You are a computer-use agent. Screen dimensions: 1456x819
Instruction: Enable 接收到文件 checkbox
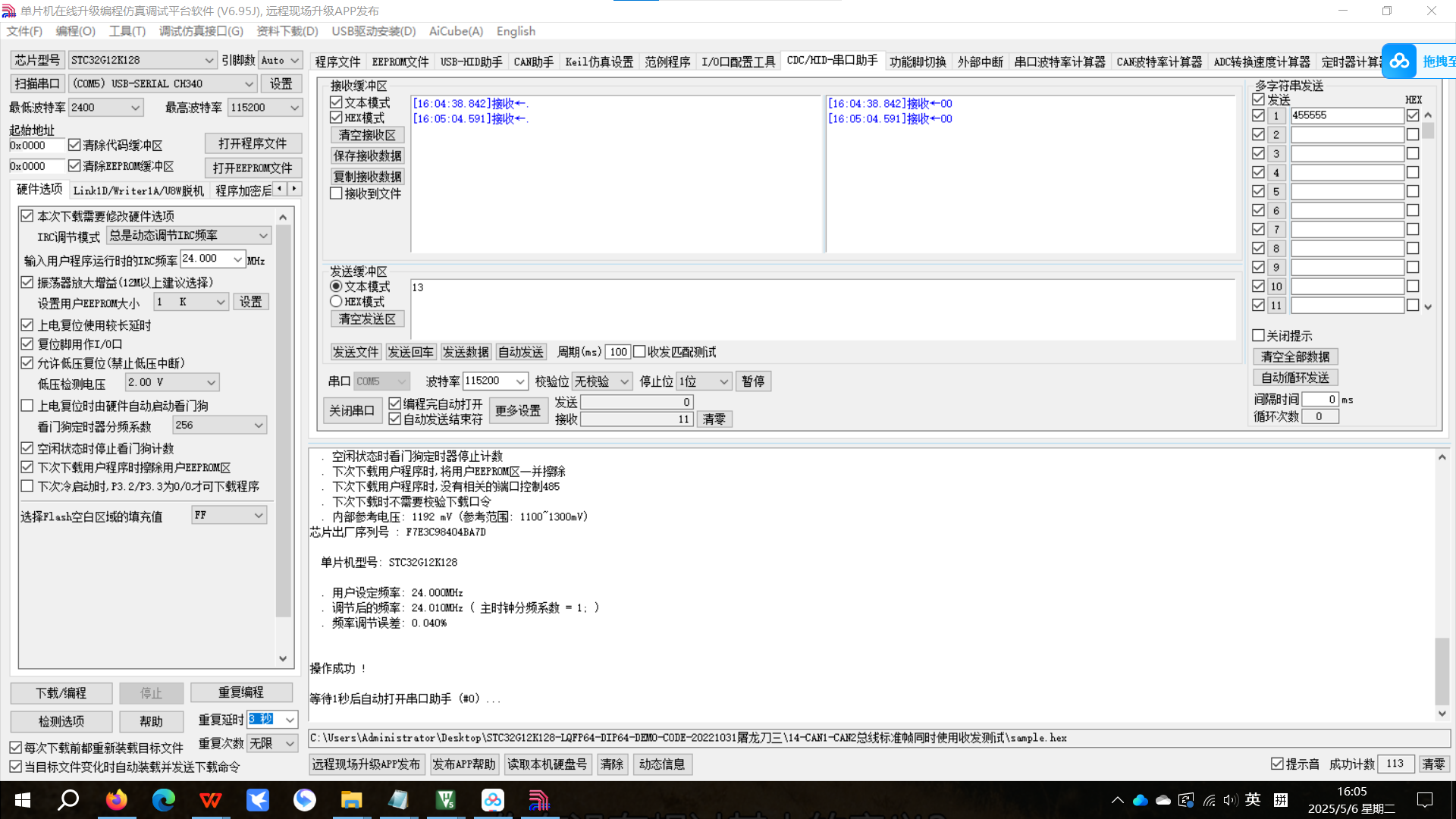click(336, 193)
